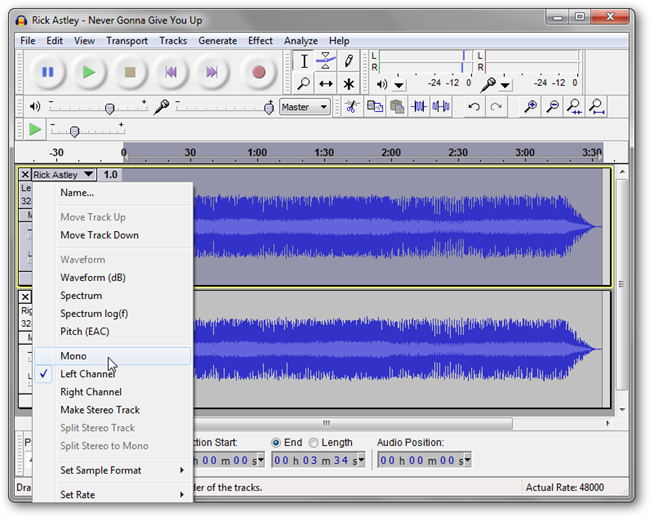Select the Multi-tool asterisk icon
Screen dimensions: 650x517
point(348,84)
